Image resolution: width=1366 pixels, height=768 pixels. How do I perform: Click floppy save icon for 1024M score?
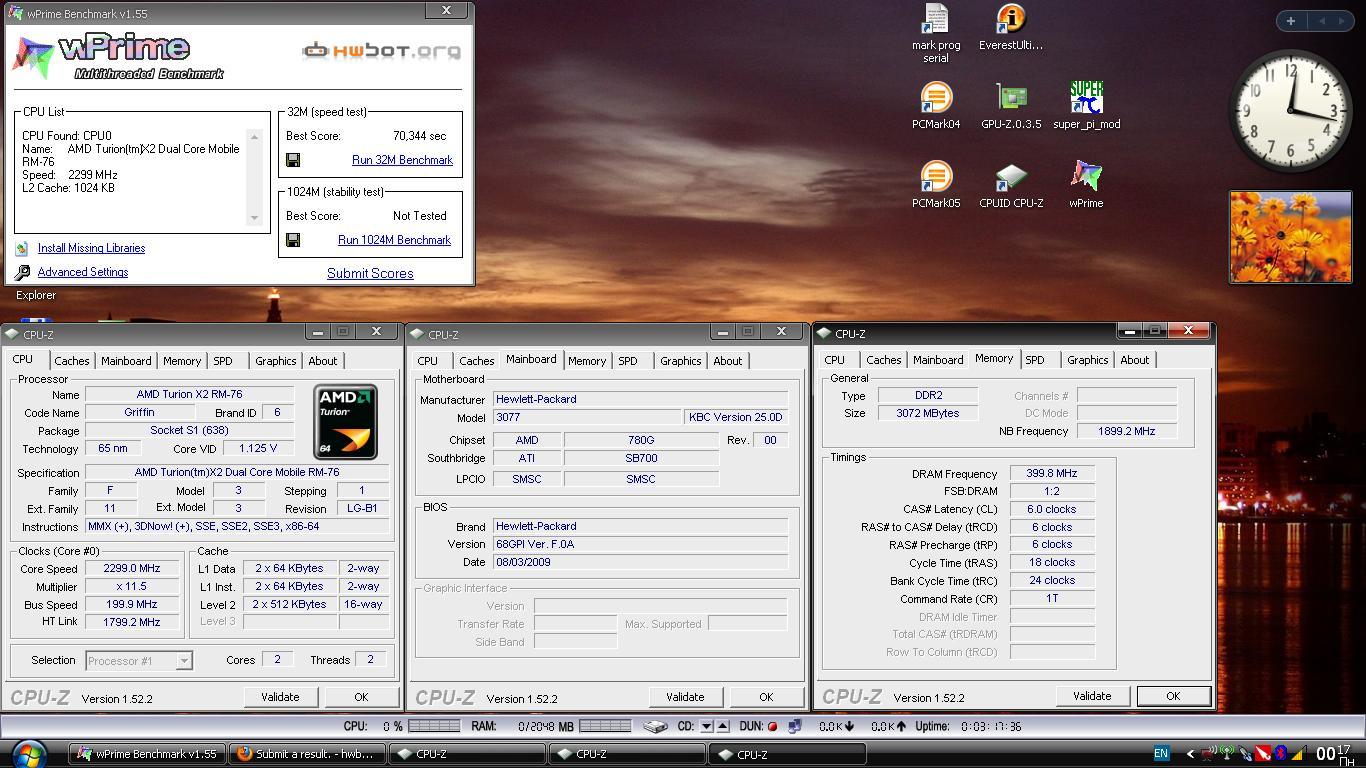pos(293,240)
